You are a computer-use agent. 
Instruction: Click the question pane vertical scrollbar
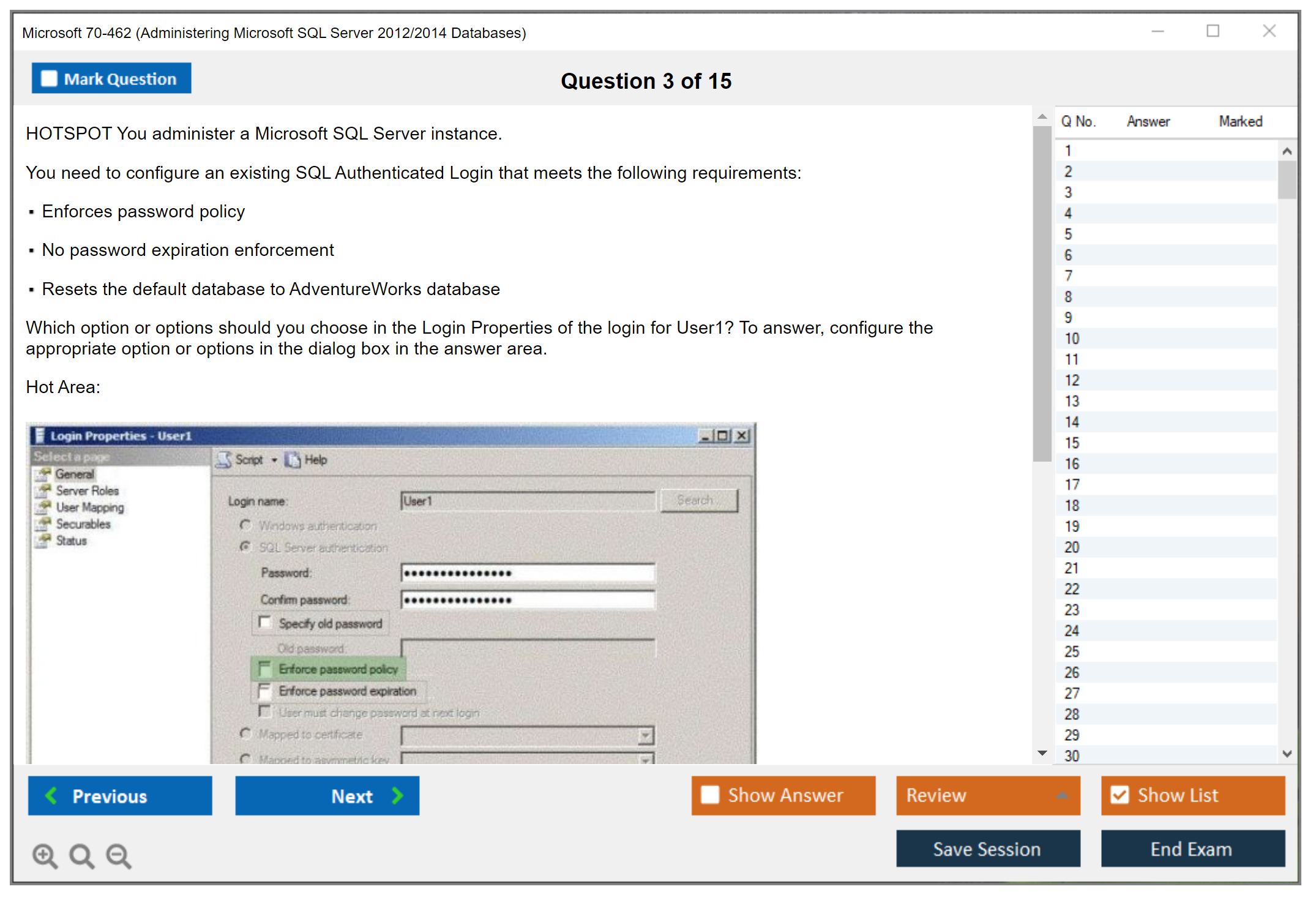click(x=1042, y=294)
